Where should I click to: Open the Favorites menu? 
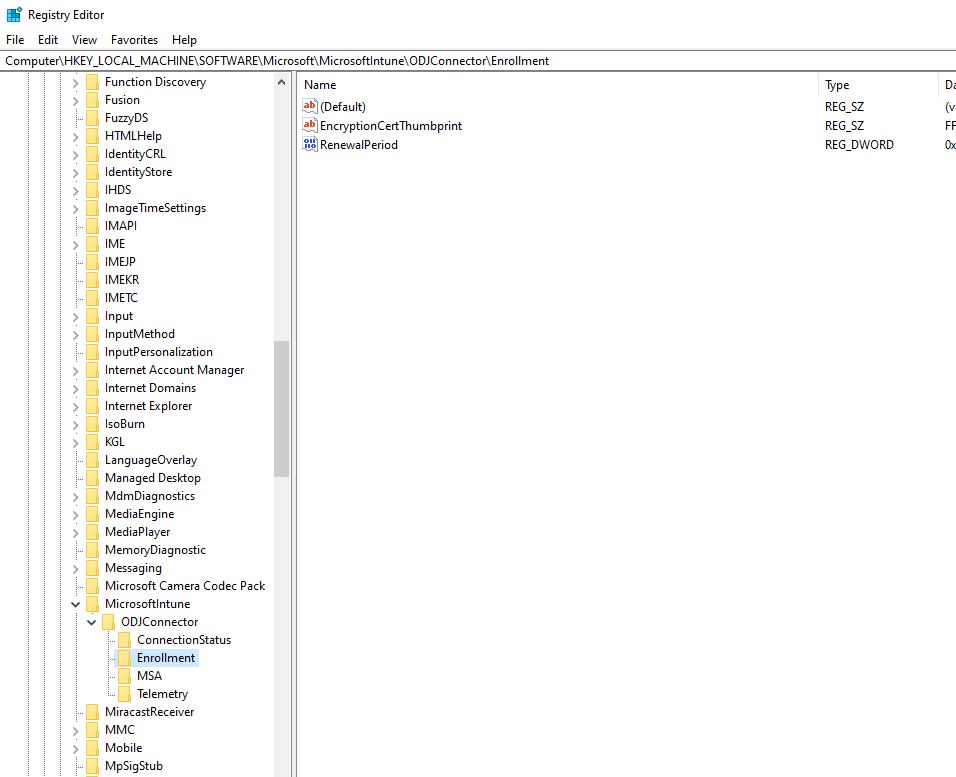click(134, 40)
